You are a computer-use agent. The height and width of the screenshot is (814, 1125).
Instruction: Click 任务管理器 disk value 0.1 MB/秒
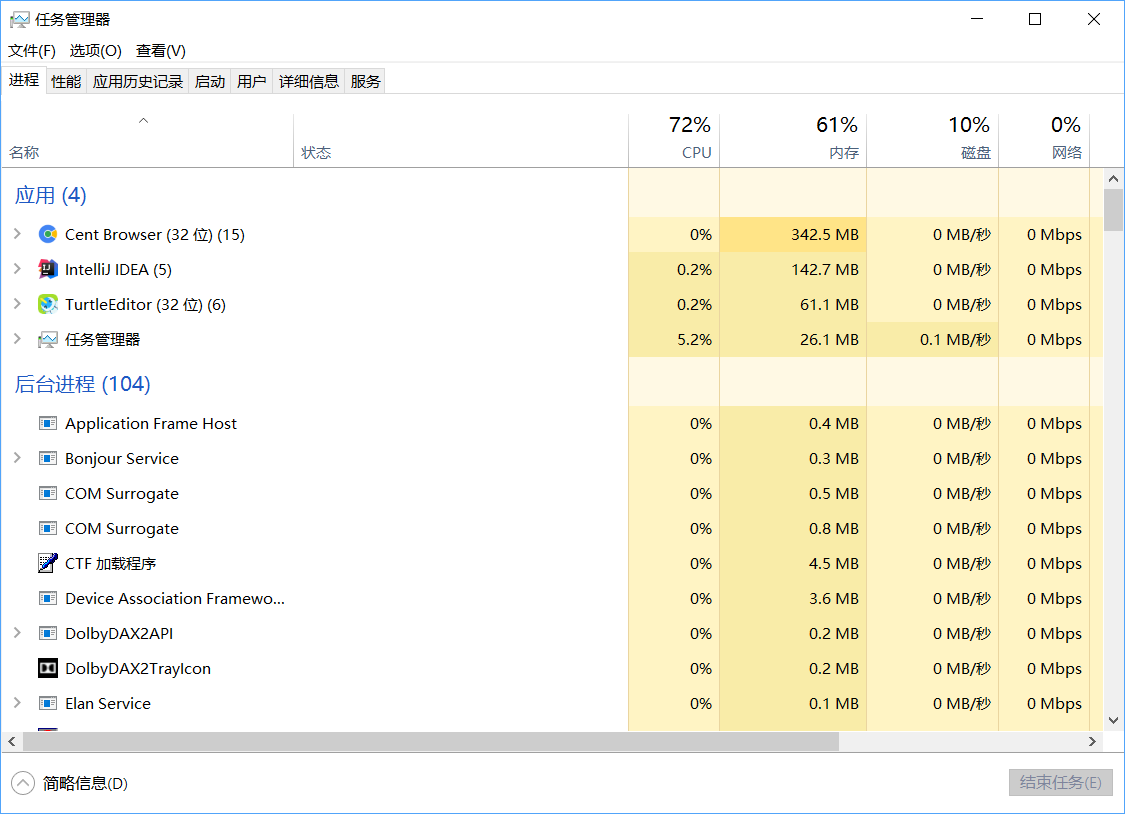click(955, 340)
